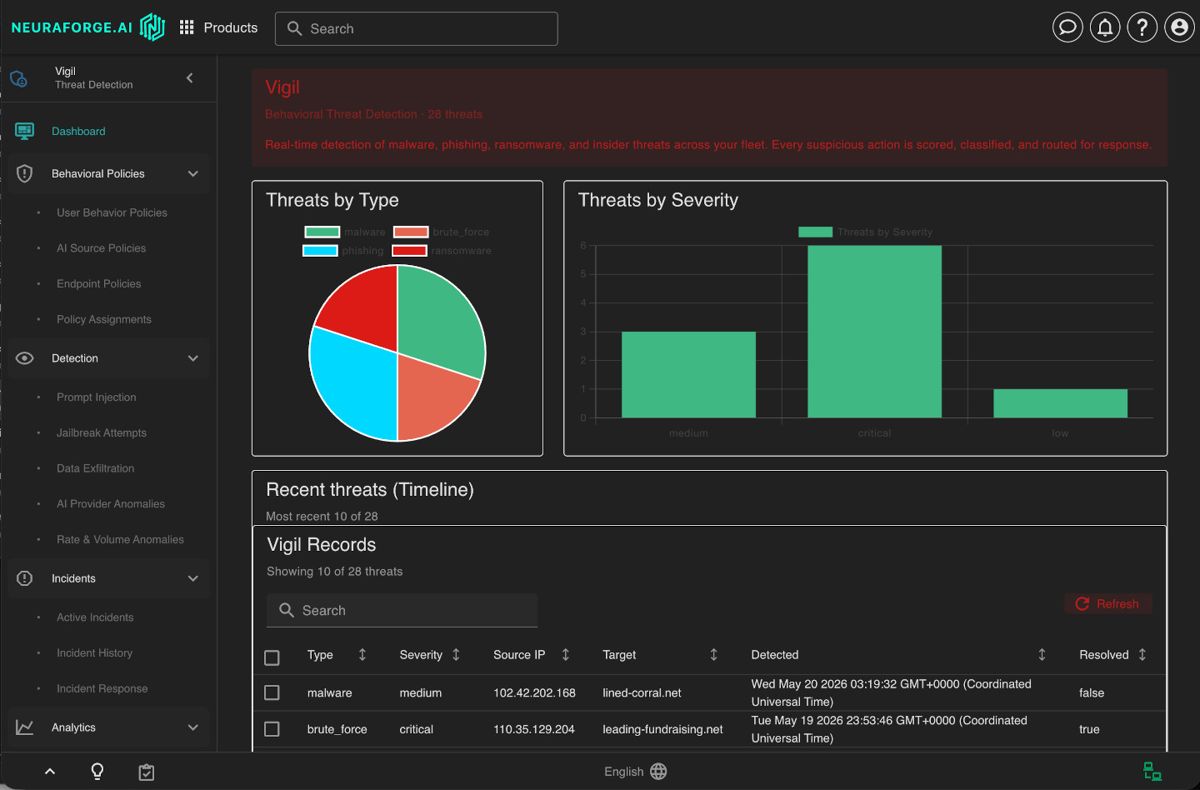Sort by Type column arrows

[362, 655]
